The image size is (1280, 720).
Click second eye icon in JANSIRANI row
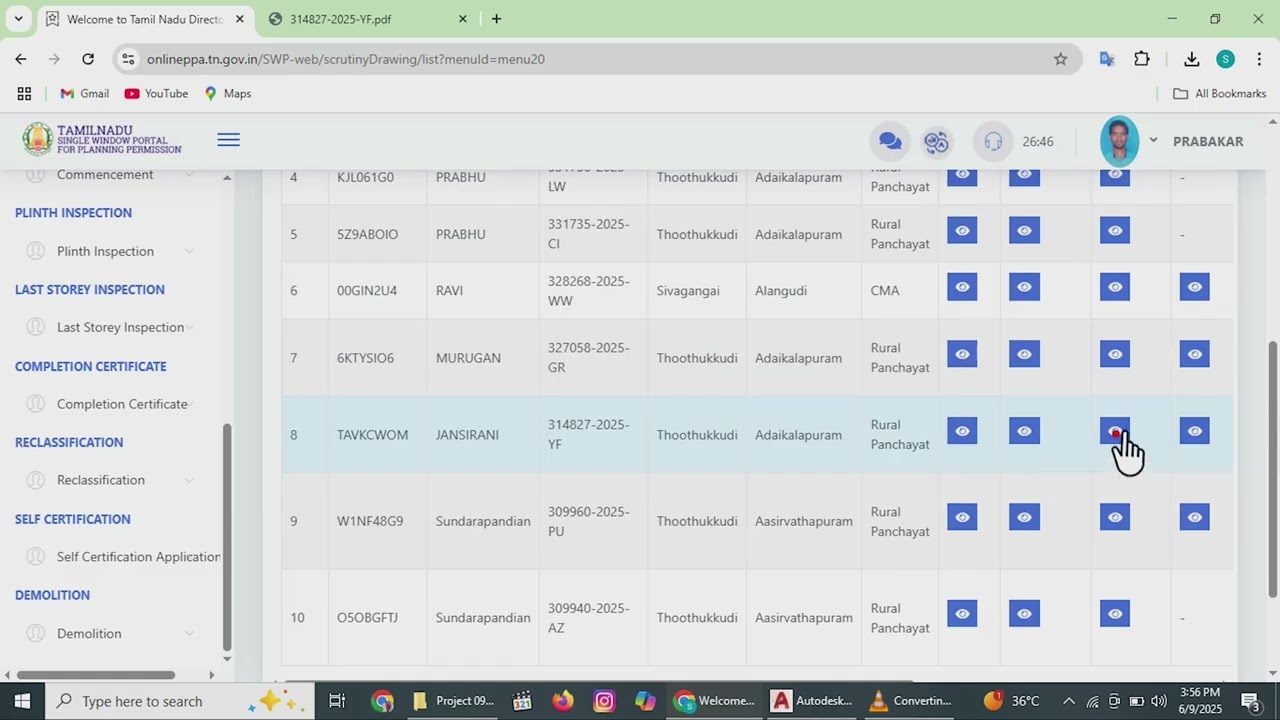click(1024, 431)
